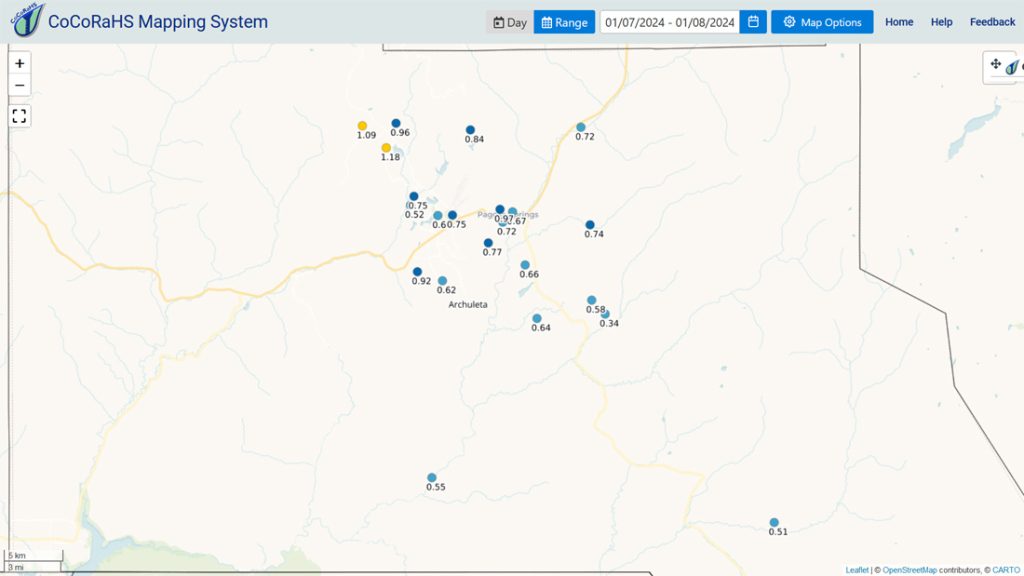Select the 0.64 station marker
This screenshot has width=1024, height=576.
[537, 319]
